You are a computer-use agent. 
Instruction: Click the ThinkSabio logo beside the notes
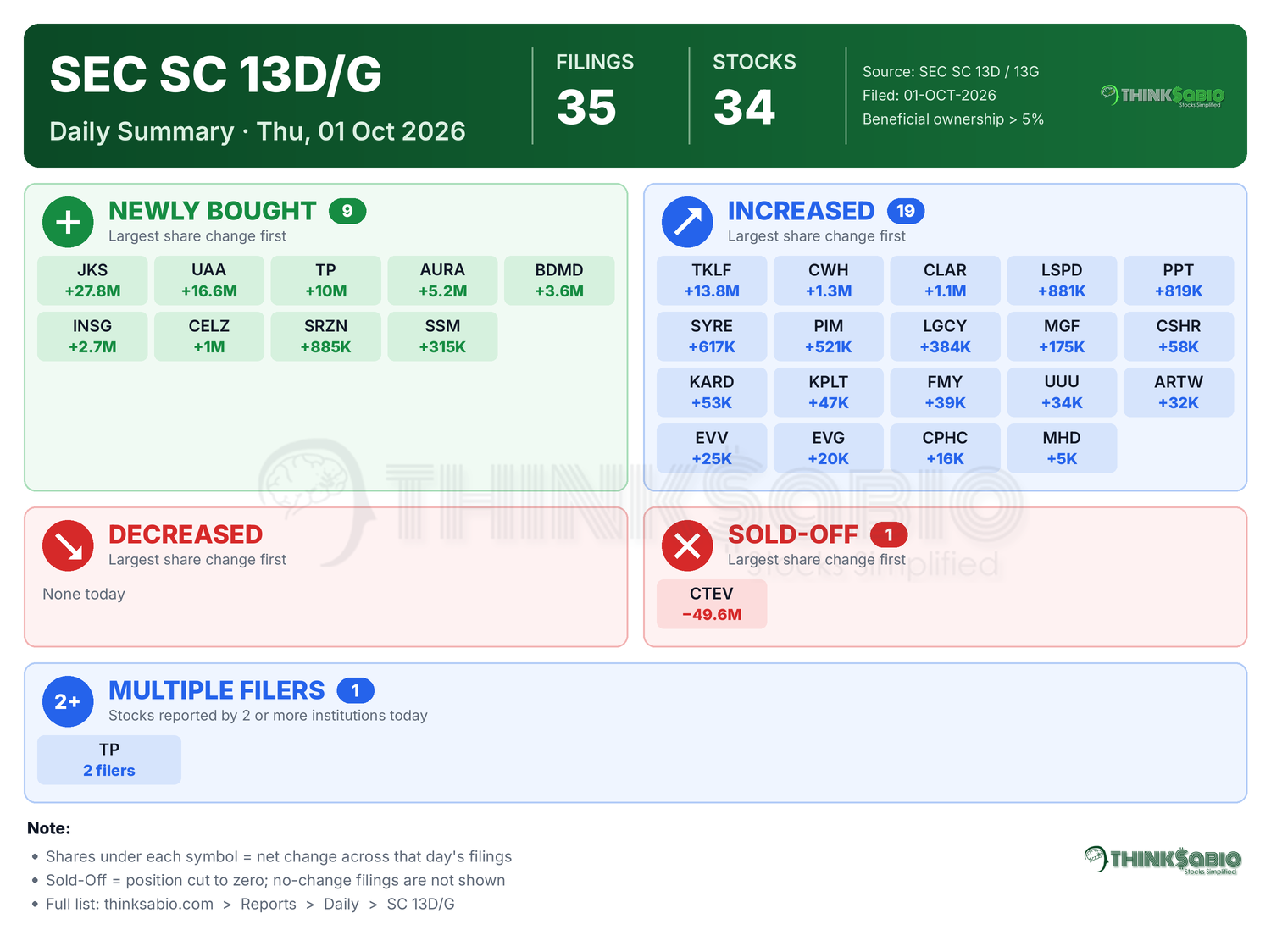click(x=1163, y=860)
